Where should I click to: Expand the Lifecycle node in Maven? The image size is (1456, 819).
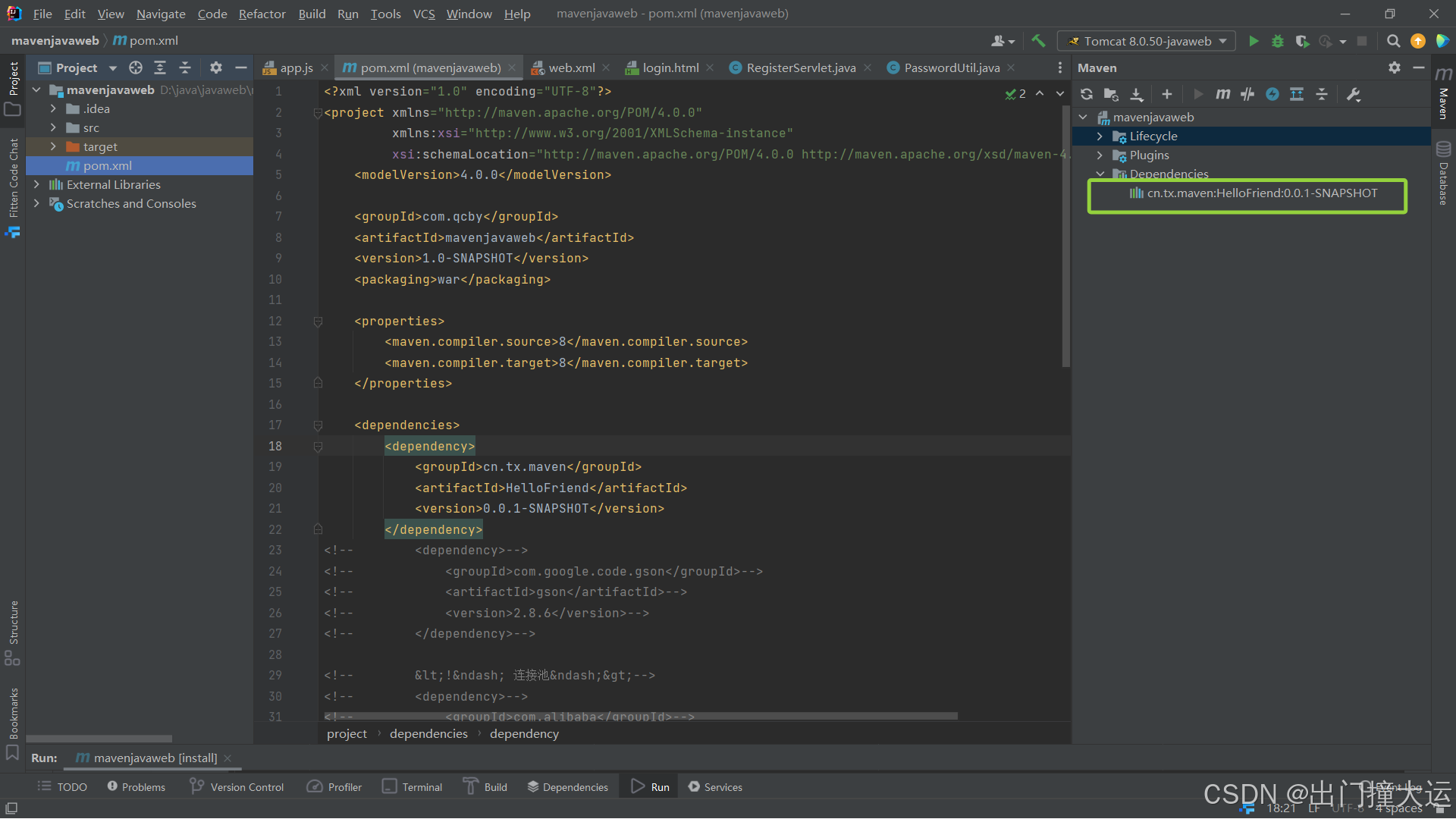point(1100,136)
